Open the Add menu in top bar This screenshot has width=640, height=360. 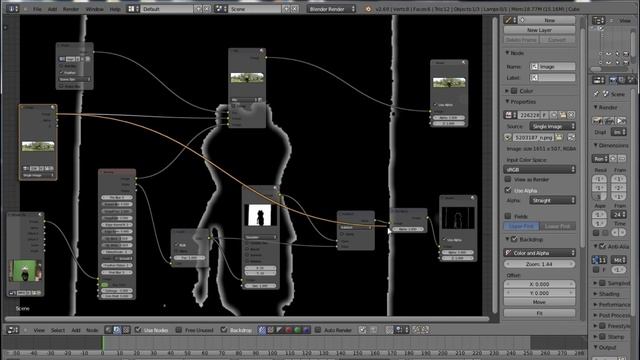(52, 9)
